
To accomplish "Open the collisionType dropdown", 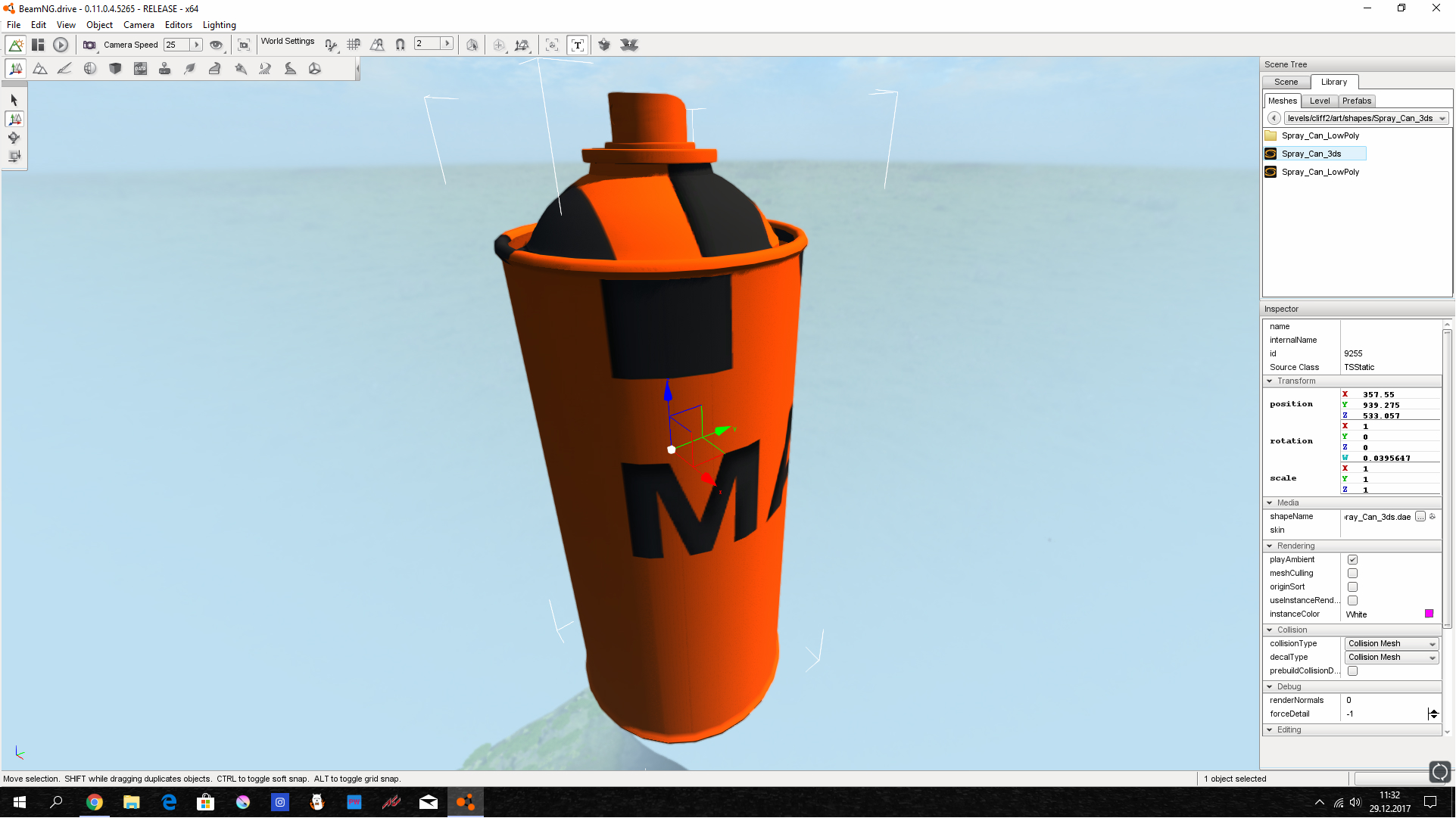I will click(1391, 644).
